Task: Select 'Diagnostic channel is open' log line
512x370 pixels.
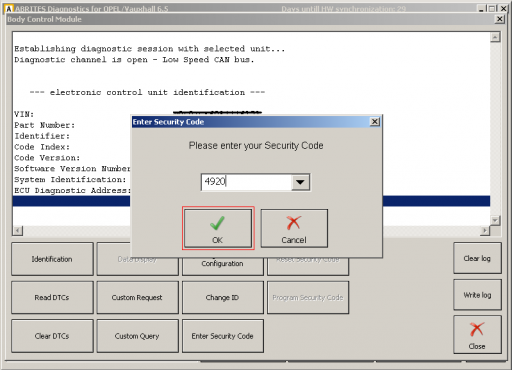Action: (x=134, y=60)
